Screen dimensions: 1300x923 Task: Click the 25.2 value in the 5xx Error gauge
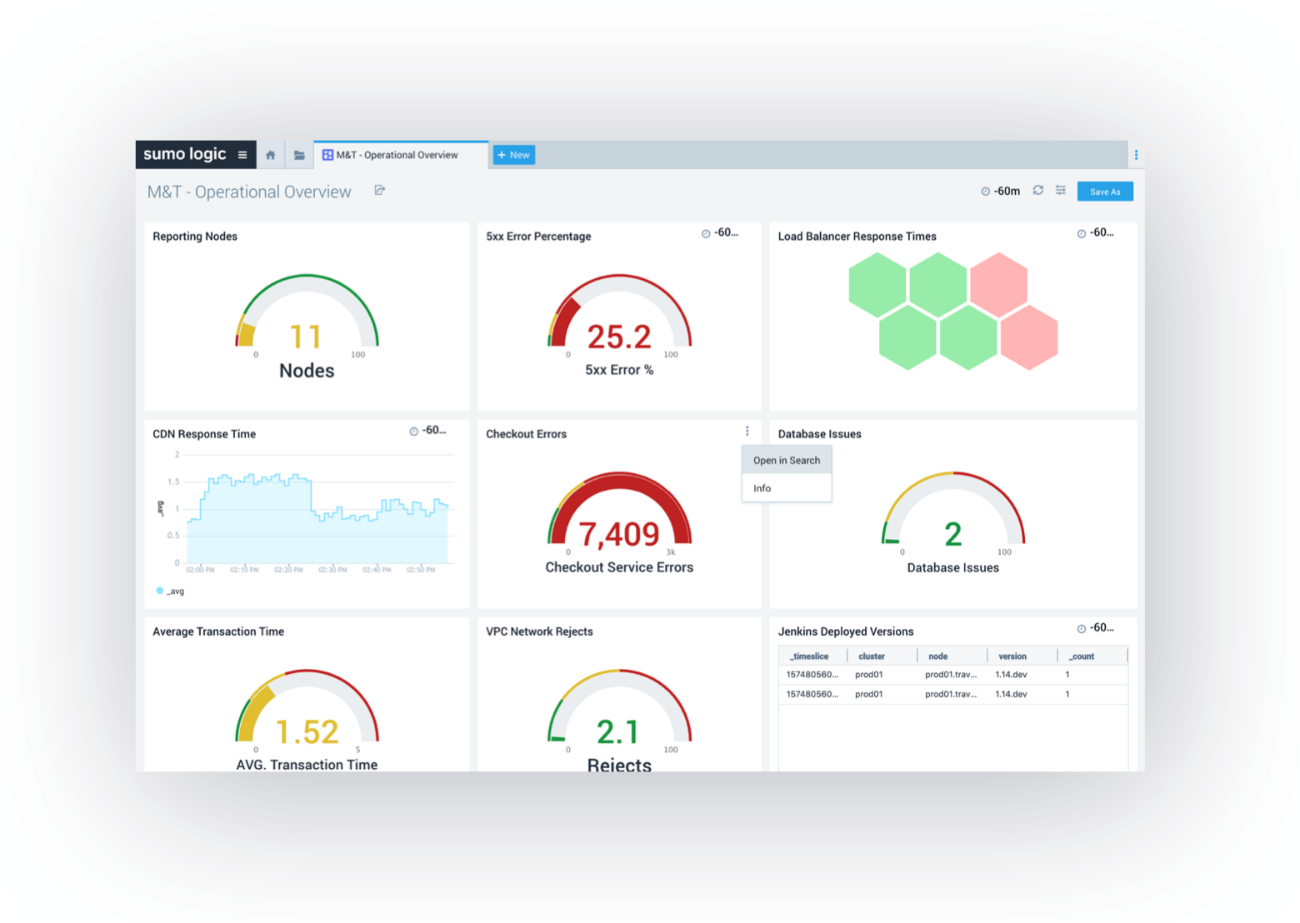point(619,337)
